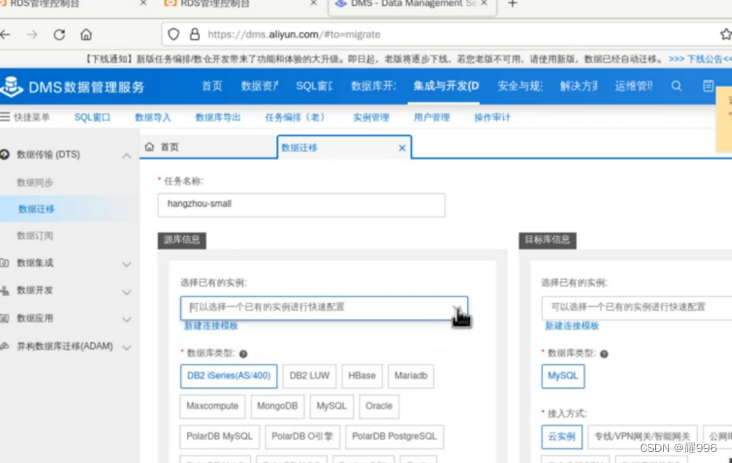Select DB2 LUW database type

(310, 376)
